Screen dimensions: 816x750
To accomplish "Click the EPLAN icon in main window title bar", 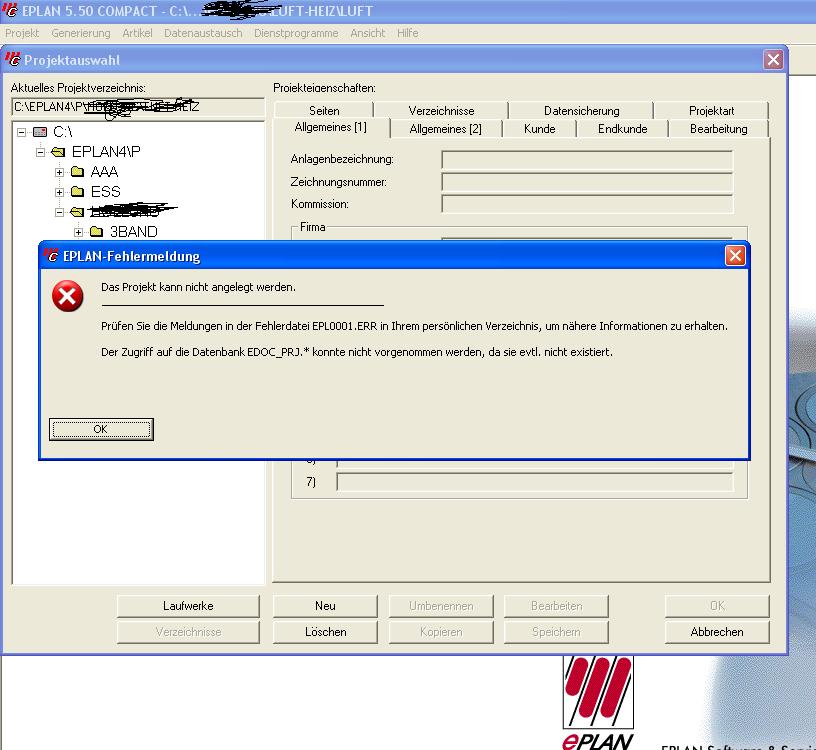I will click(10, 10).
